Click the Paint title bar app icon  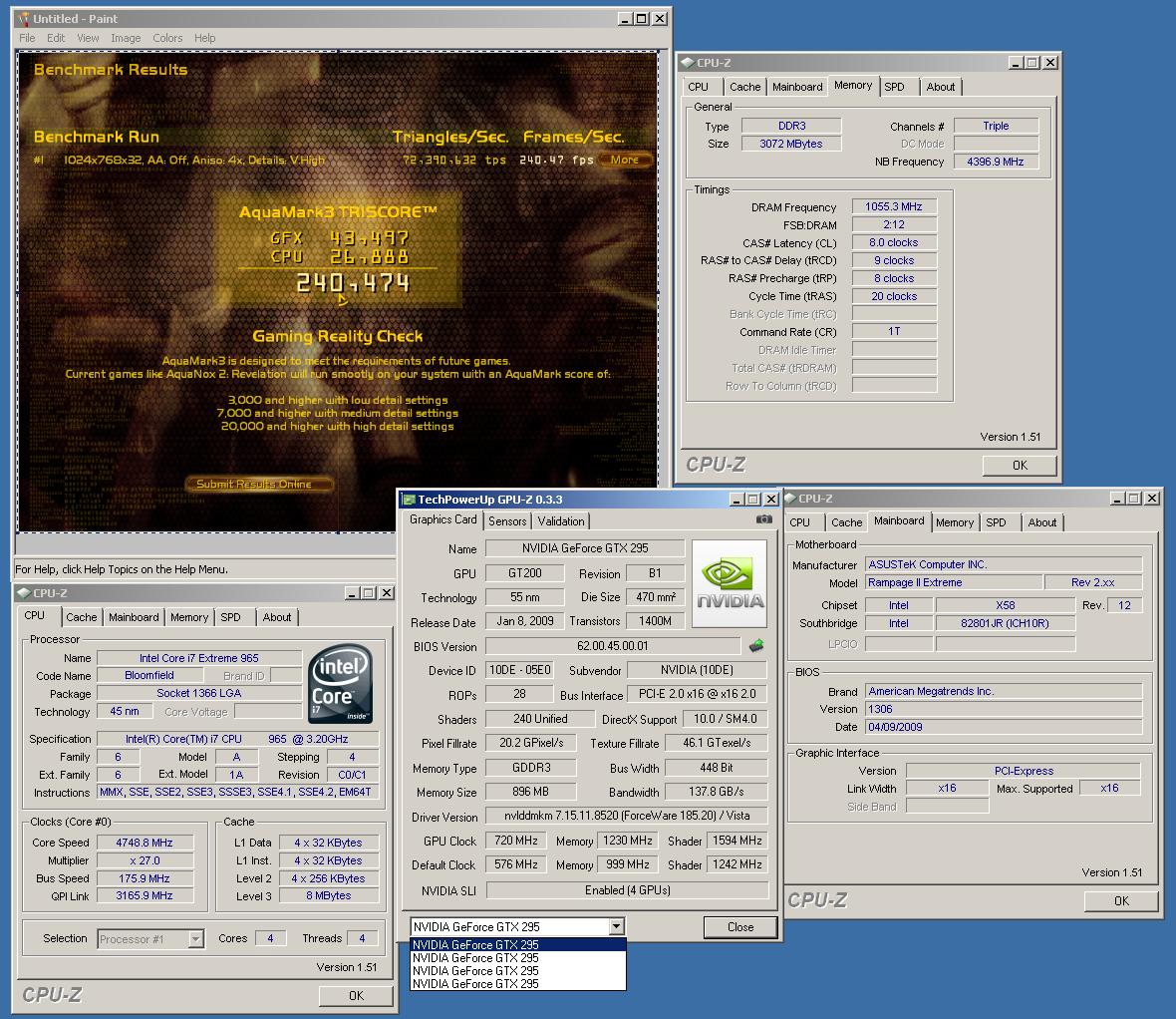click(x=24, y=19)
